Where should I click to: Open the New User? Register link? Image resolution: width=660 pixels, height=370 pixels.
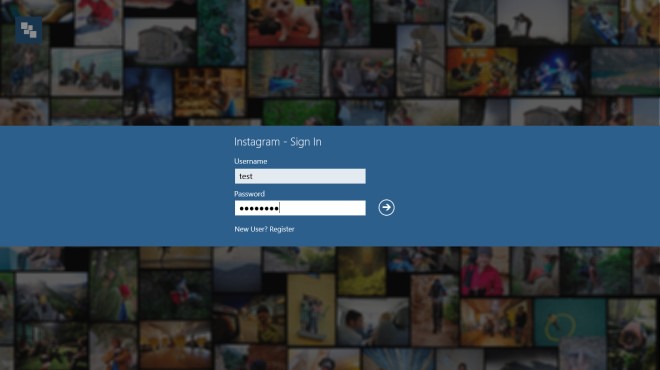(264, 229)
